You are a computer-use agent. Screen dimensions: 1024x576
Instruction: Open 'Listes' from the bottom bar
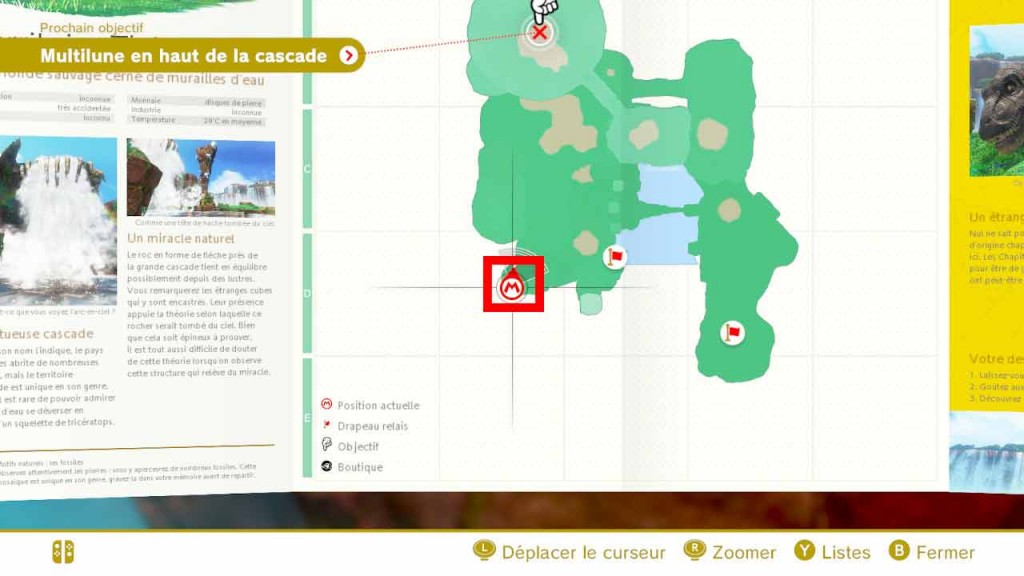(x=846, y=552)
